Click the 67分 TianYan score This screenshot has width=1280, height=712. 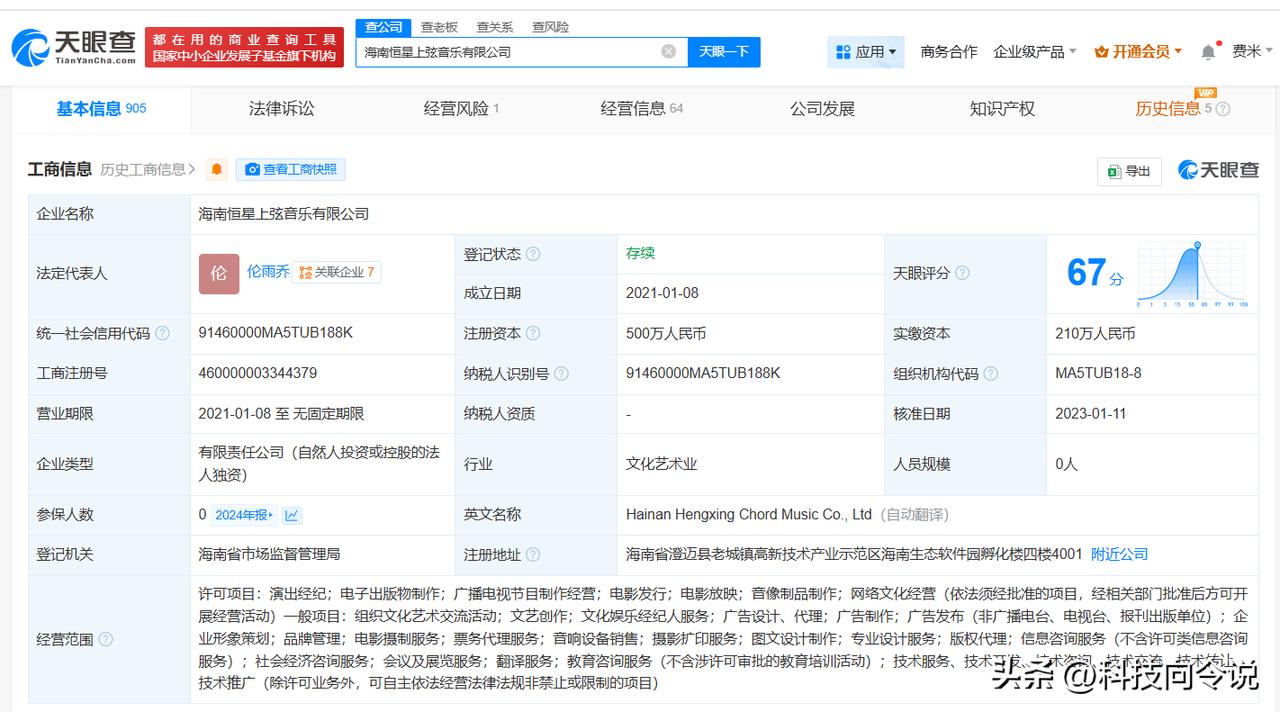(1095, 273)
